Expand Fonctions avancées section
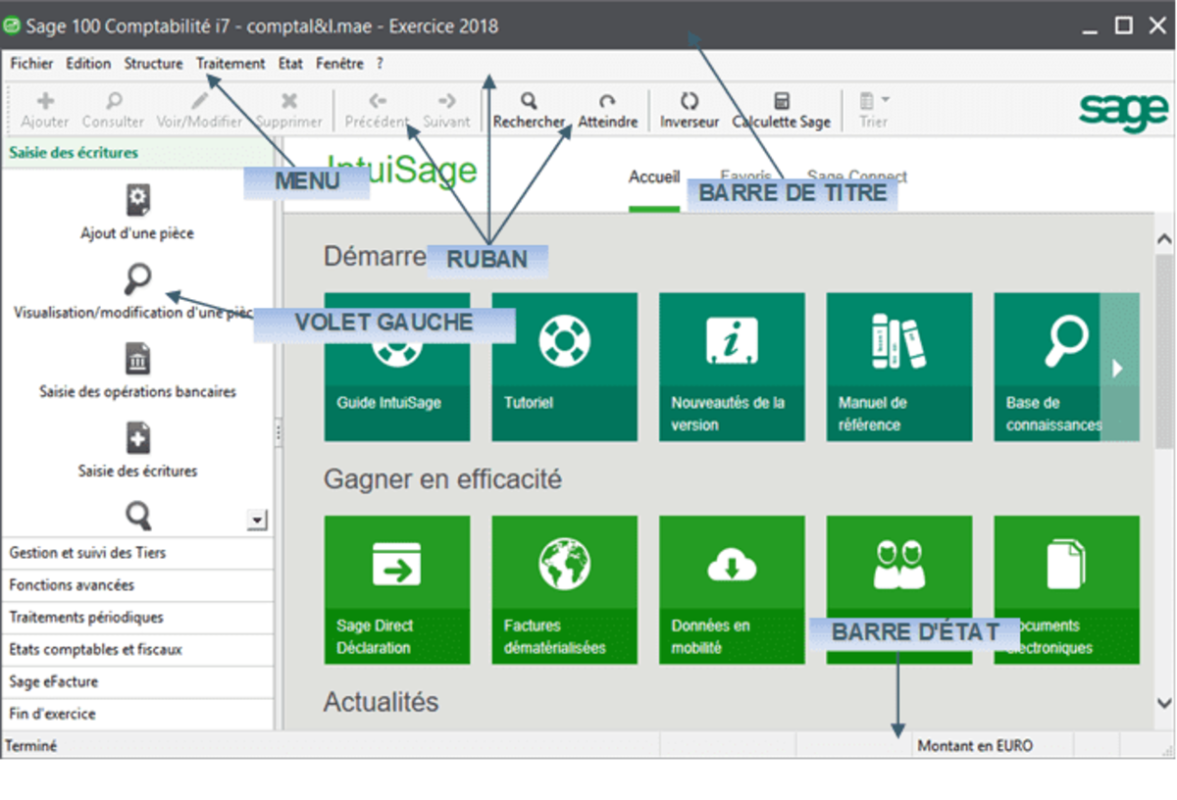The height and width of the screenshot is (800, 1177). pos(137,585)
